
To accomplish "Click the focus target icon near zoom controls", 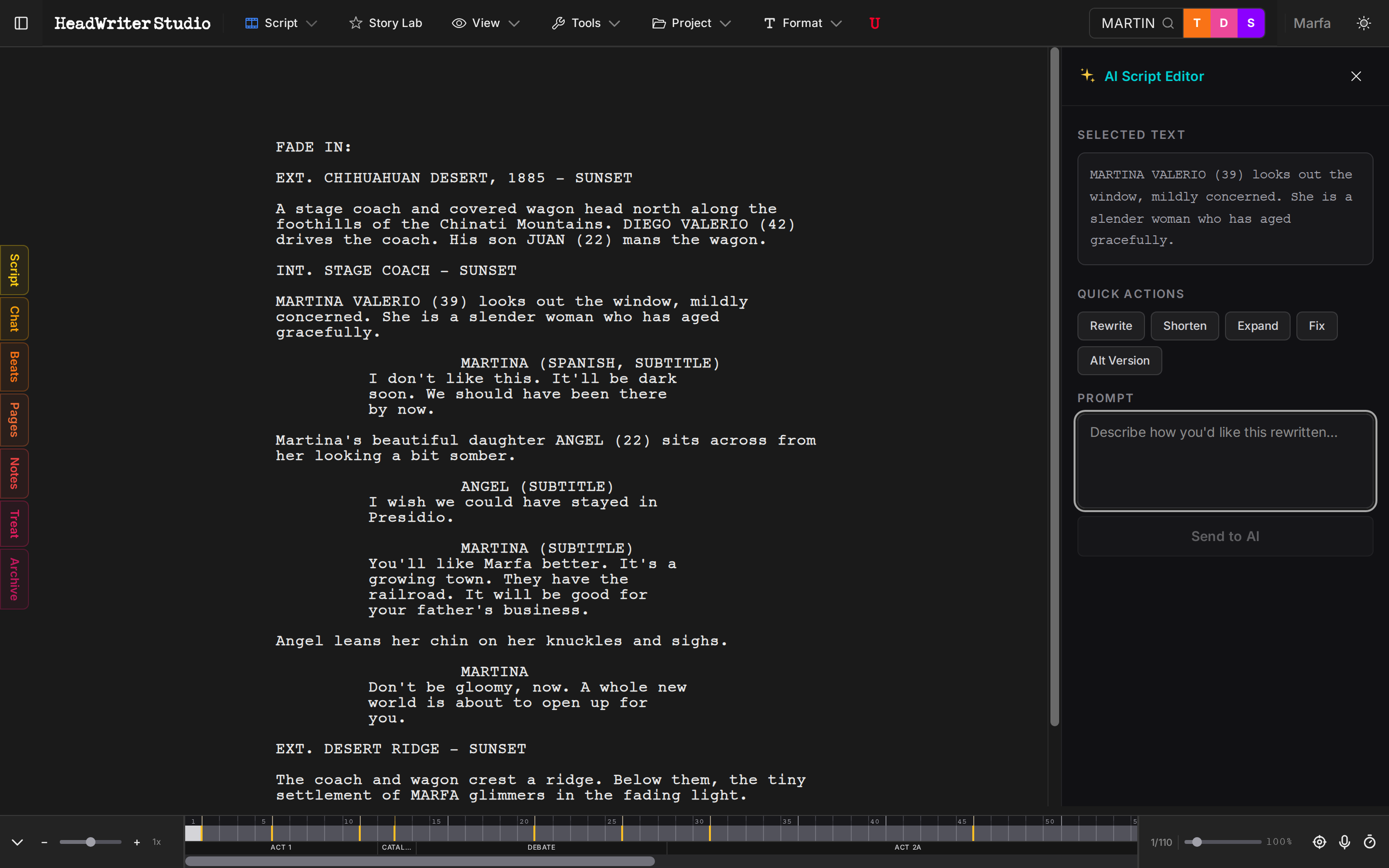I will (1320, 842).
